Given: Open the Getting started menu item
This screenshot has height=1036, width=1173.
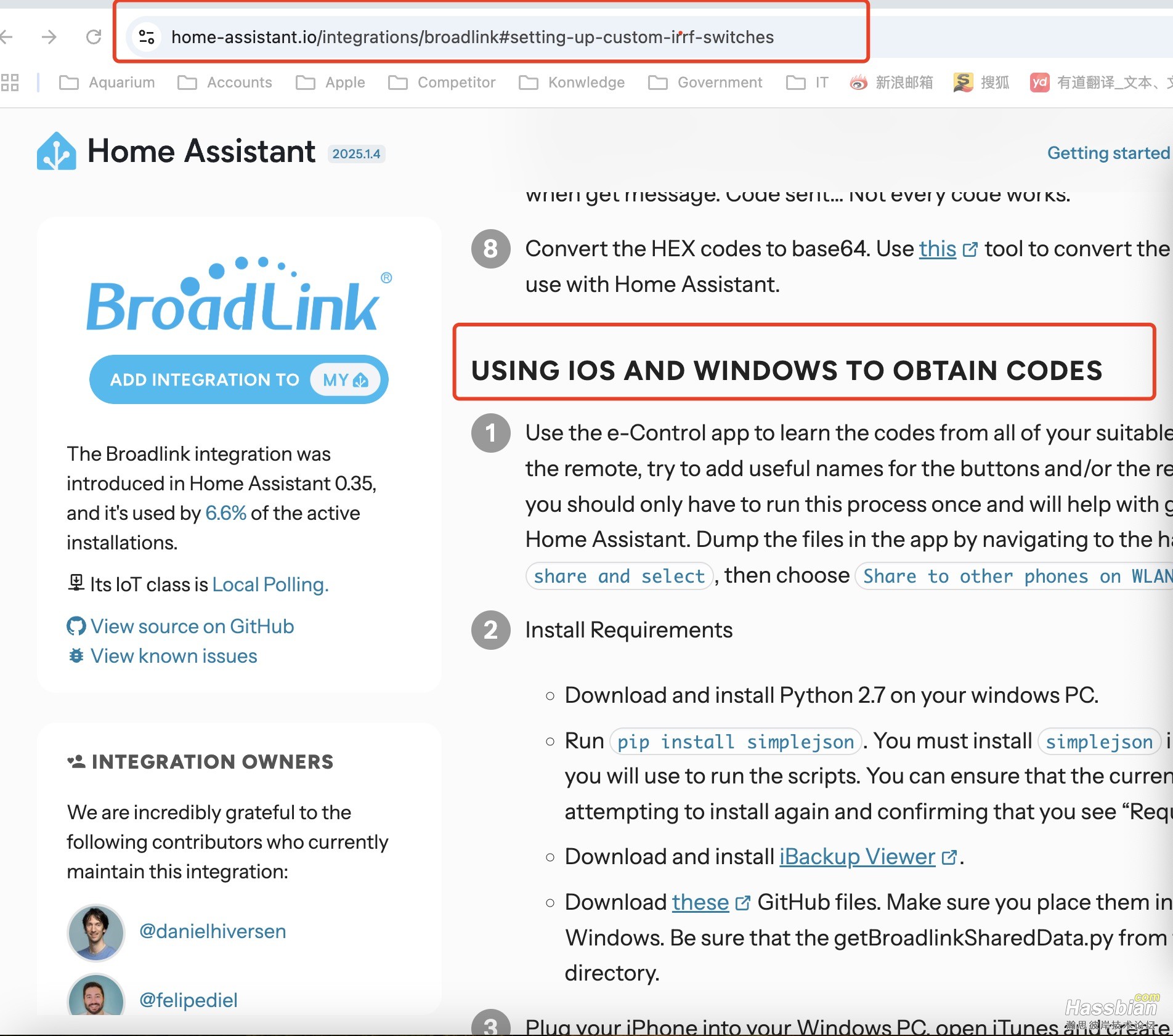Looking at the screenshot, I should pos(1108,153).
